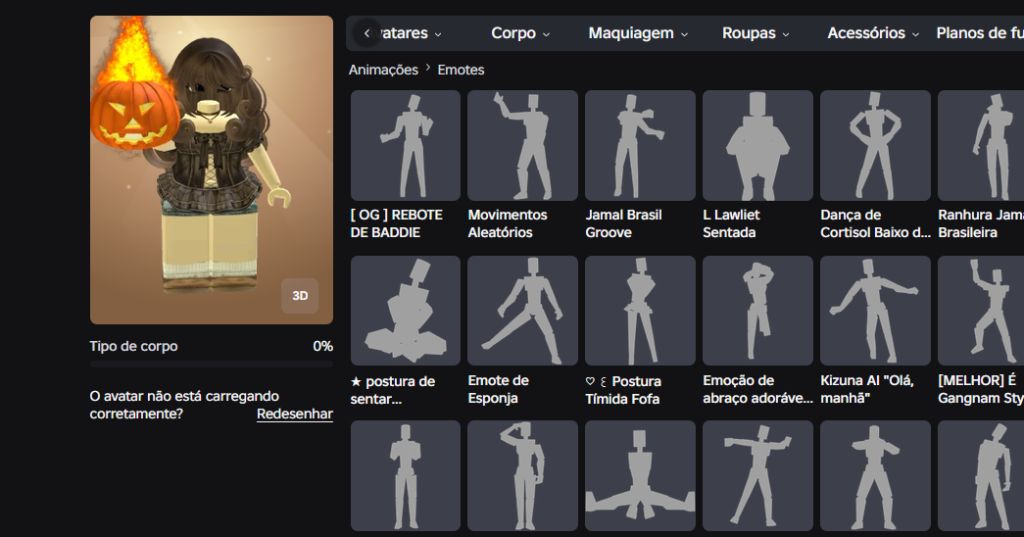Click the [ OG ] REBOTE DE BADDIE label
Screen dimensions: 1024x537
point(396,223)
